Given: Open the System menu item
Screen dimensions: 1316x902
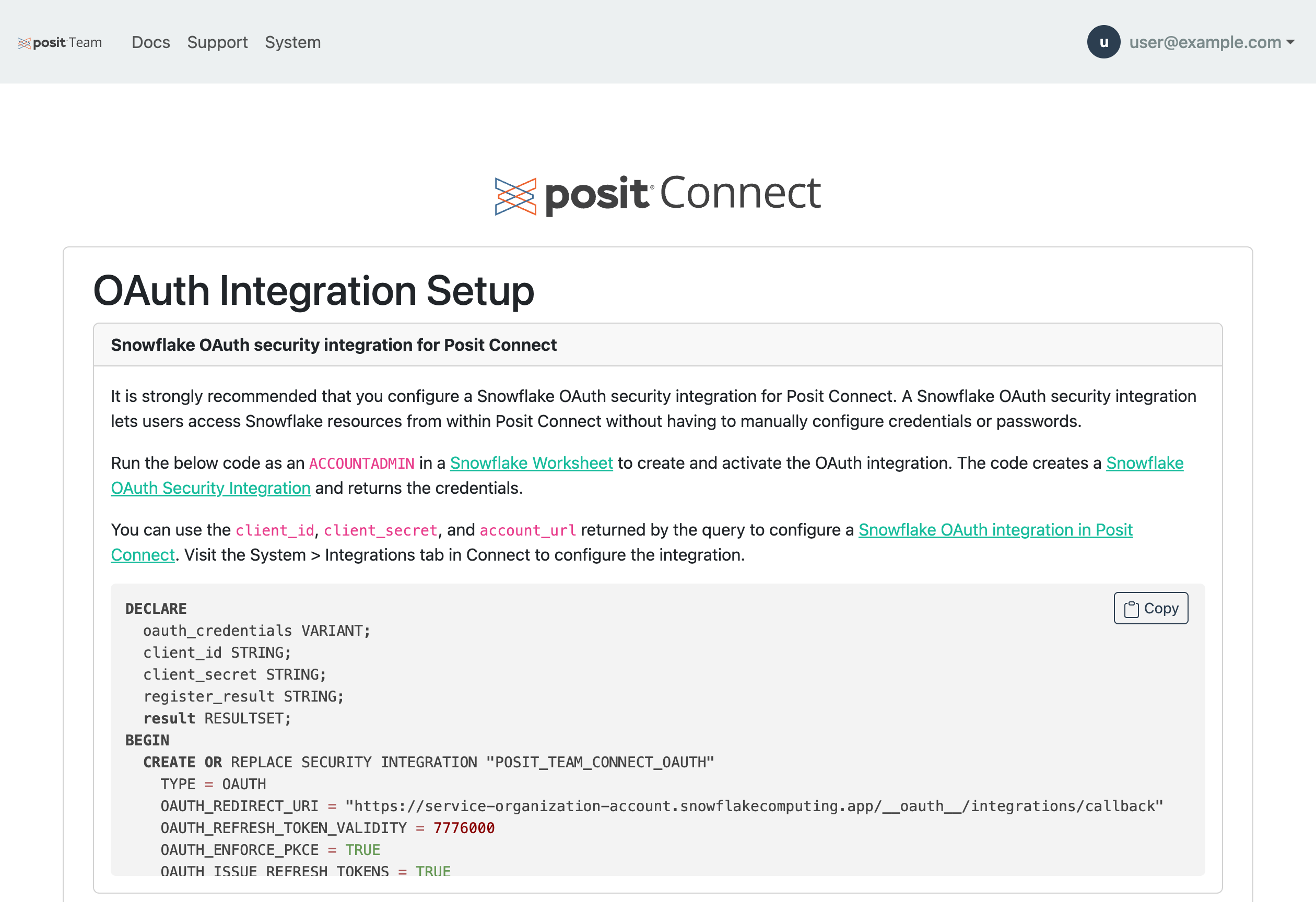Looking at the screenshot, I should tap(293, 42).
